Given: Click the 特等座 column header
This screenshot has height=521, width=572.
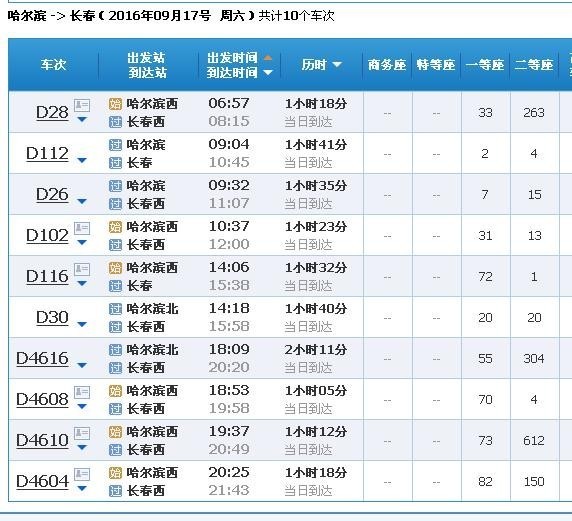Looking at the screenshot, I should click(436, 65).
